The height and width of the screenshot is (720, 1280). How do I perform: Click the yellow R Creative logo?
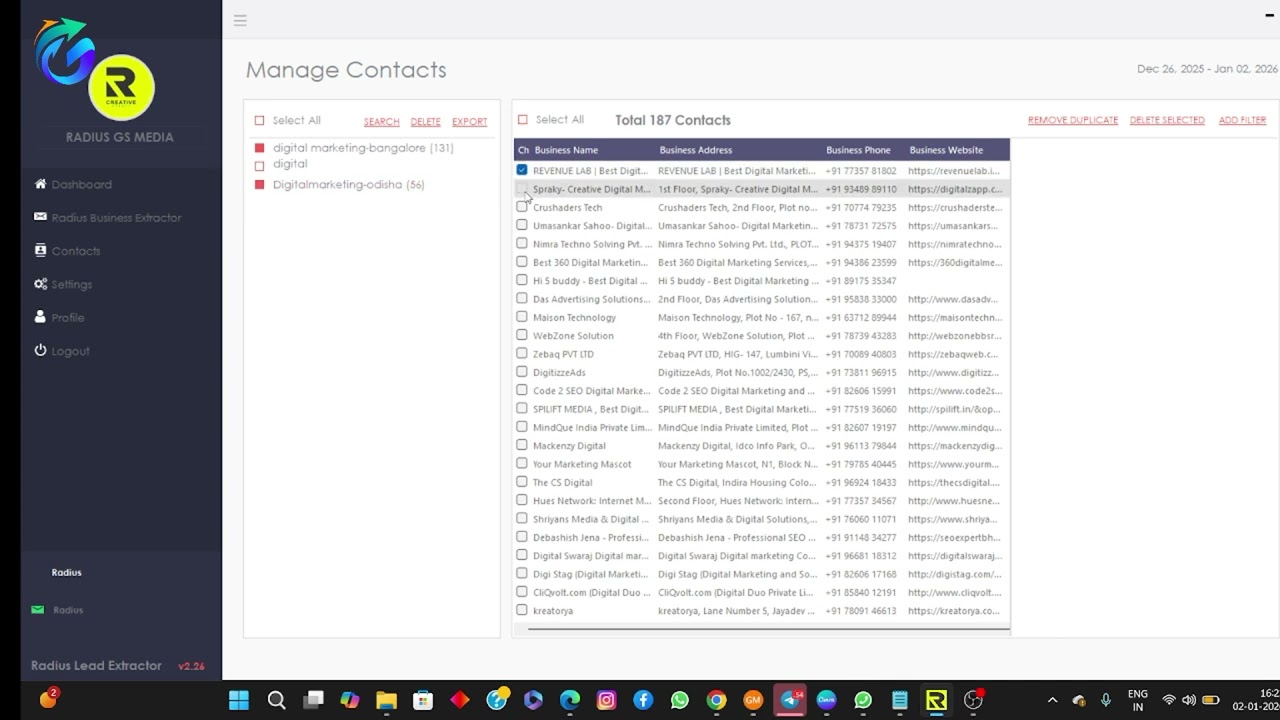coord(121,88)
